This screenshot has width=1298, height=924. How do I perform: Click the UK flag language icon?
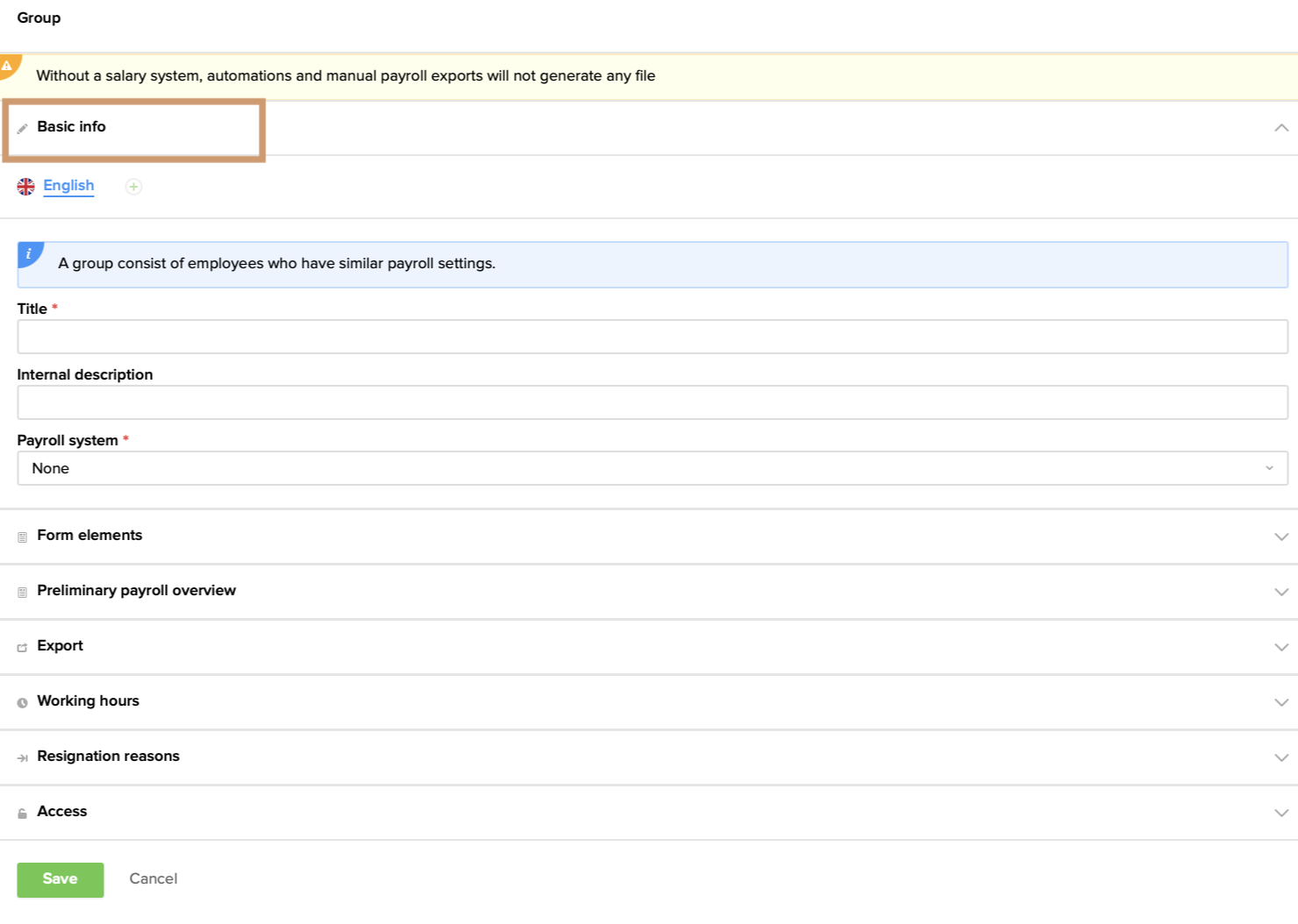coord(26,187)
